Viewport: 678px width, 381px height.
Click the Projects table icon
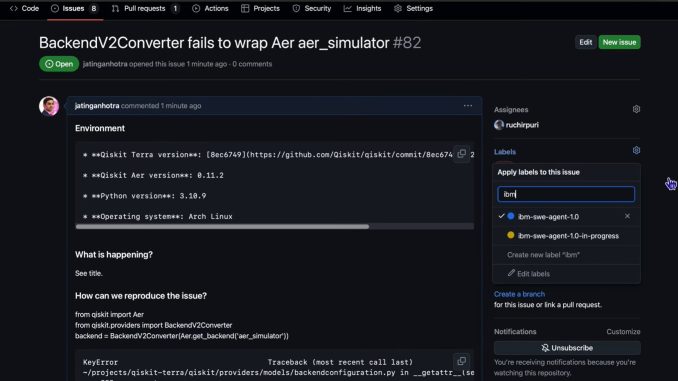click(x=245, y=8)
